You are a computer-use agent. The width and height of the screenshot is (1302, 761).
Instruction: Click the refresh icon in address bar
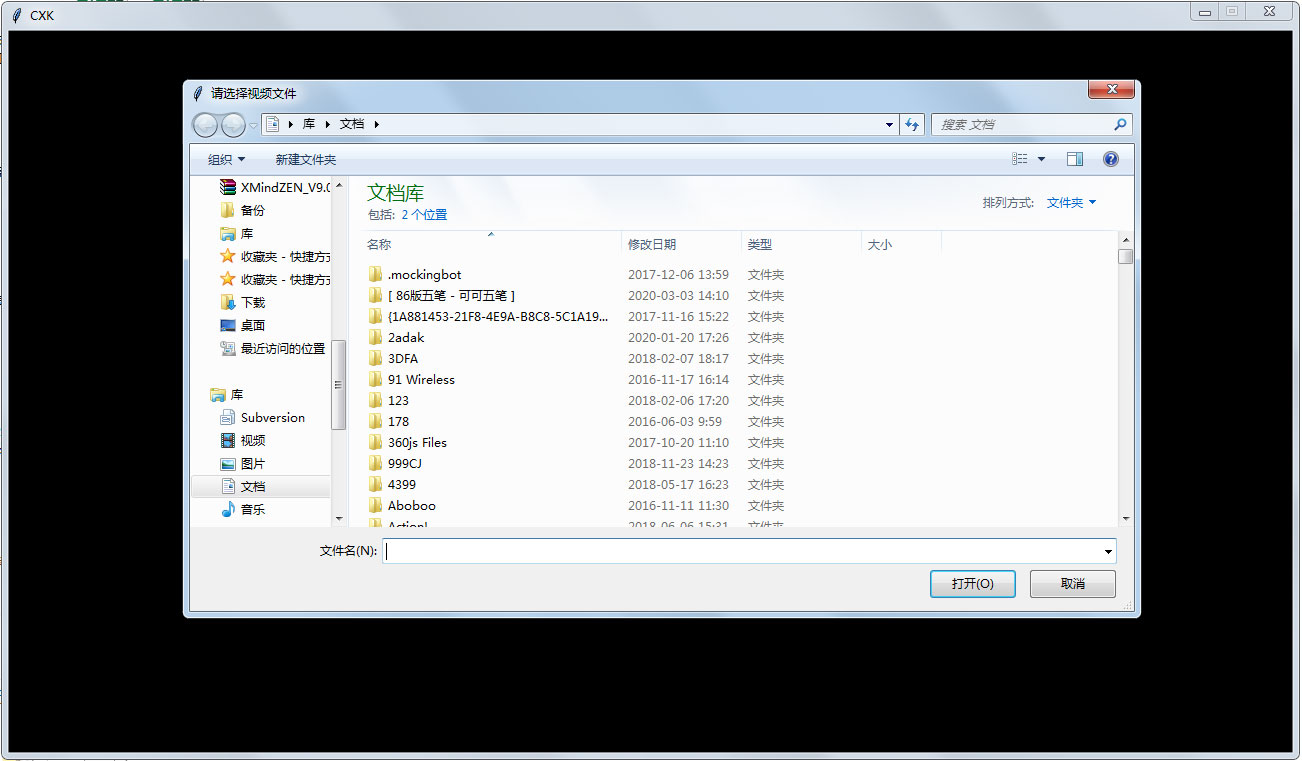(x=911, y=123)
